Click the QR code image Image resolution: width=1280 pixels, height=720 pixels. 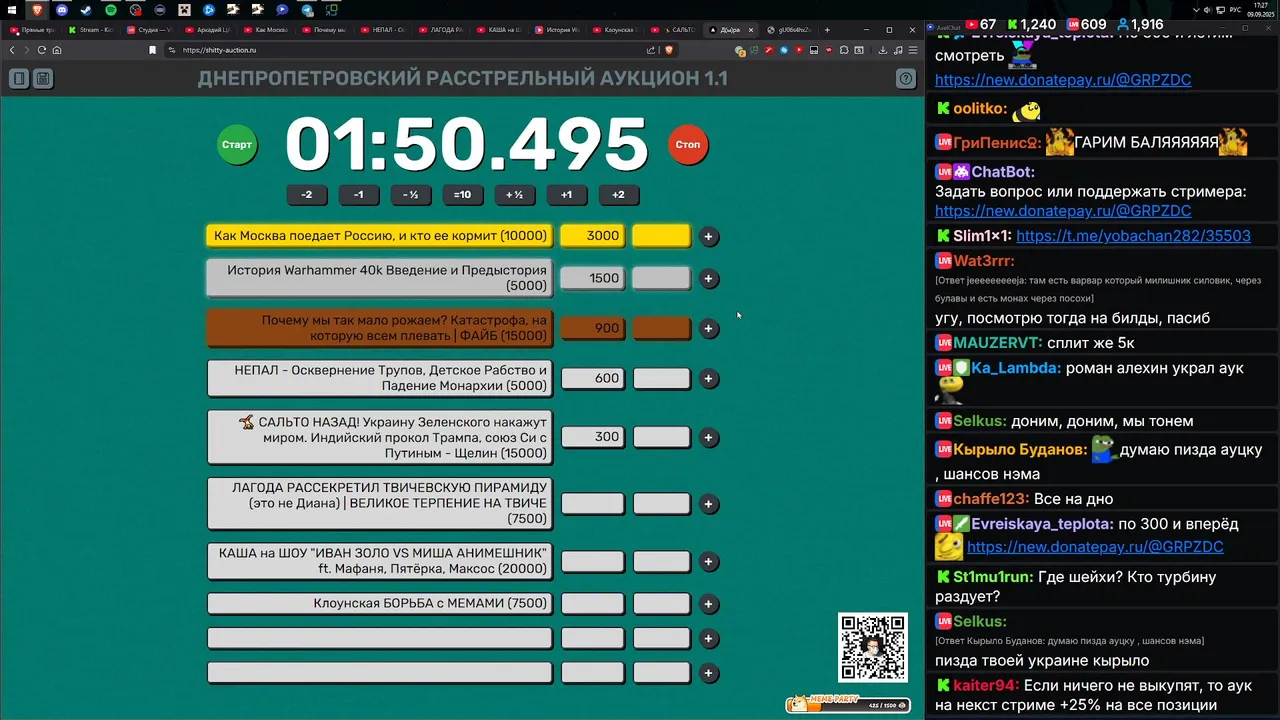(x=873, y=647)
